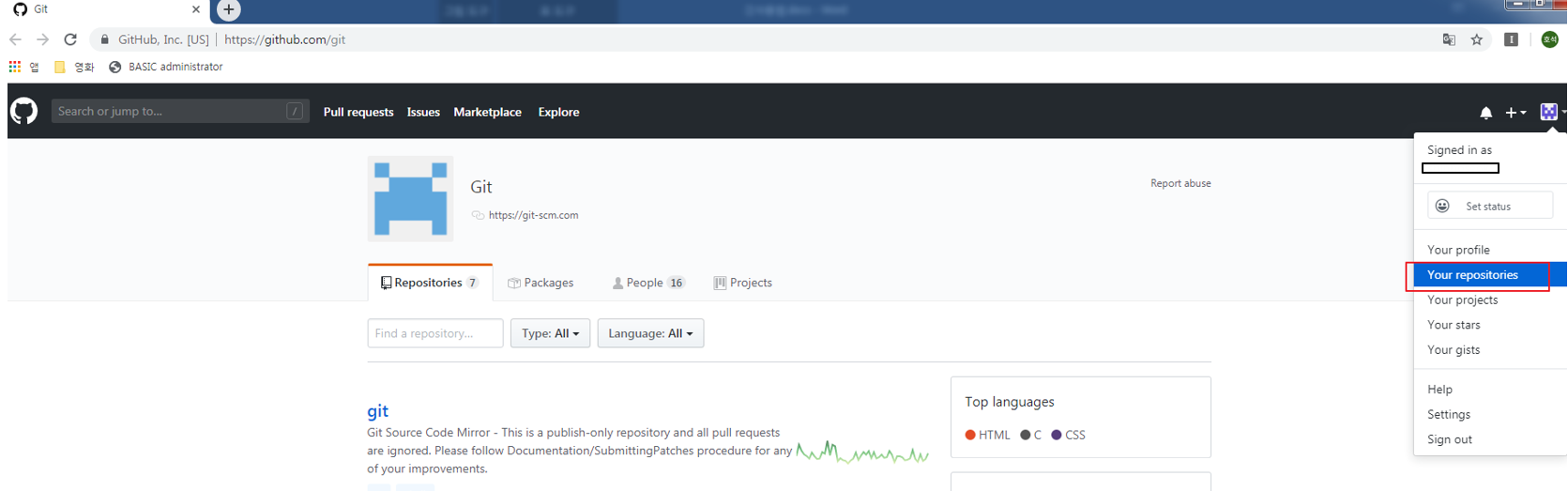This screenshot has height=491, width=1568.
Task: Open Your profile menu item
Action: point(1490,250)
